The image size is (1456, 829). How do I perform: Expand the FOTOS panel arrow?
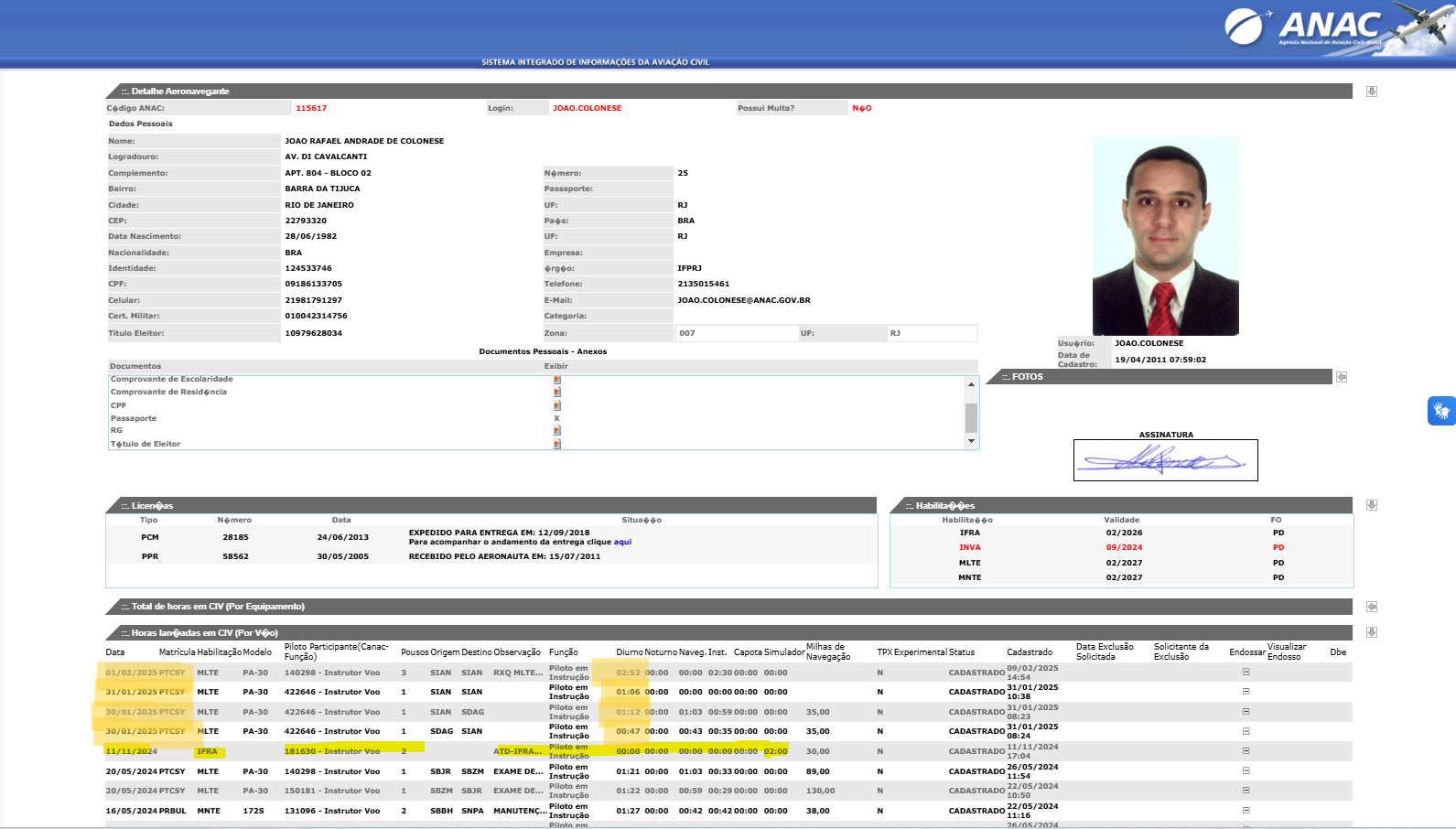1342,377
